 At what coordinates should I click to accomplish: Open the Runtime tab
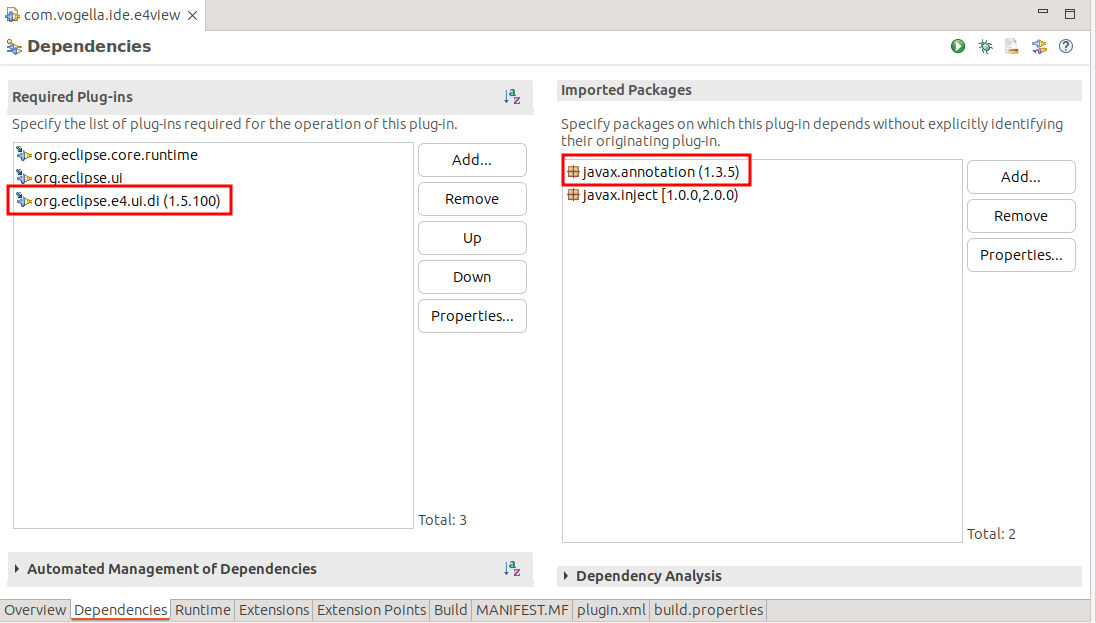point(203,610)
